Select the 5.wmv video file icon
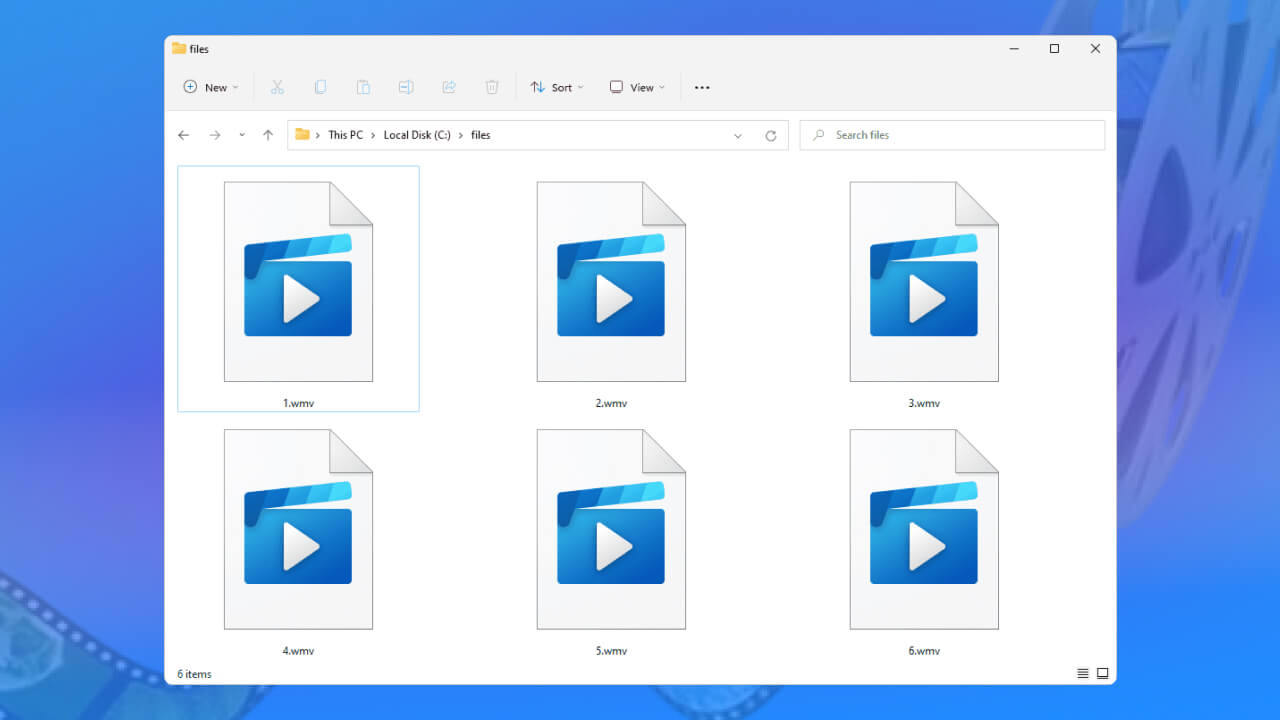Screen dimensions: 1280x720 coord(611,529)
